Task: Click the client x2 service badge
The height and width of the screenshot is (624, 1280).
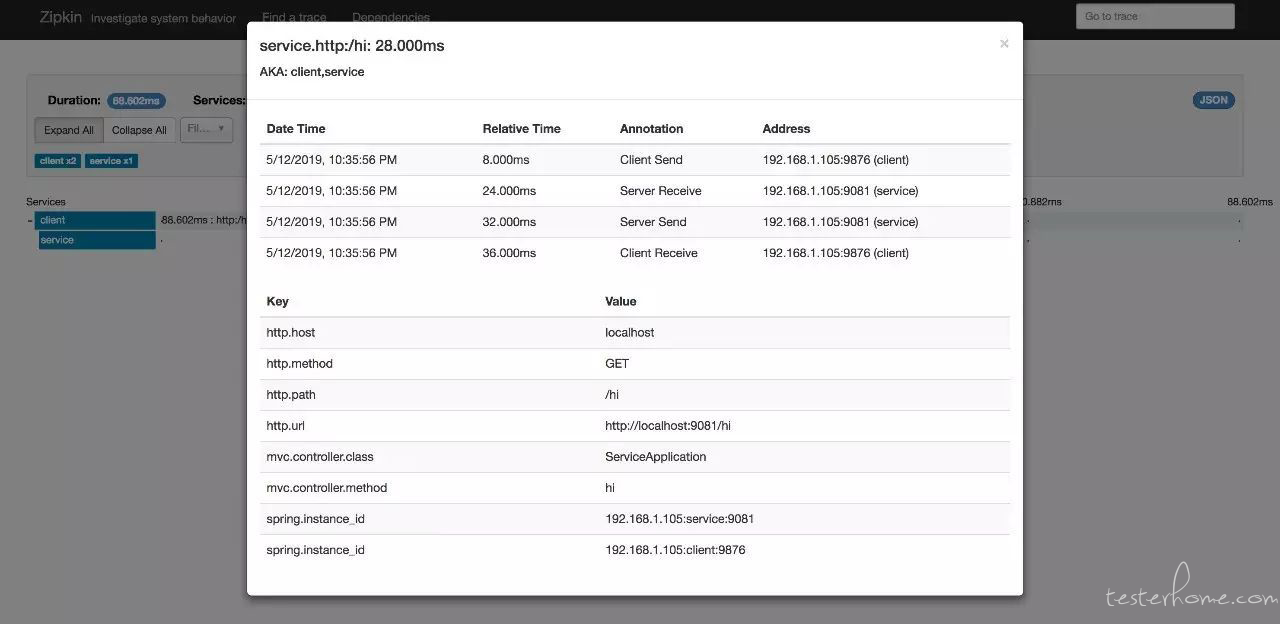Action: [58, 161]
